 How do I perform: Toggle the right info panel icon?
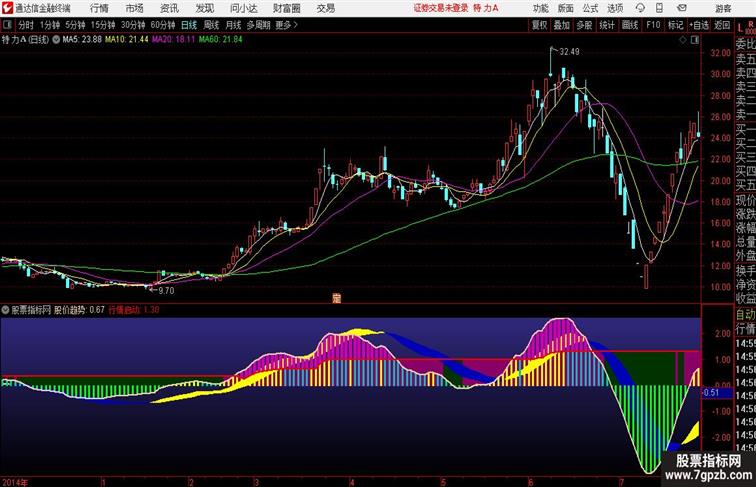point(695,40)
